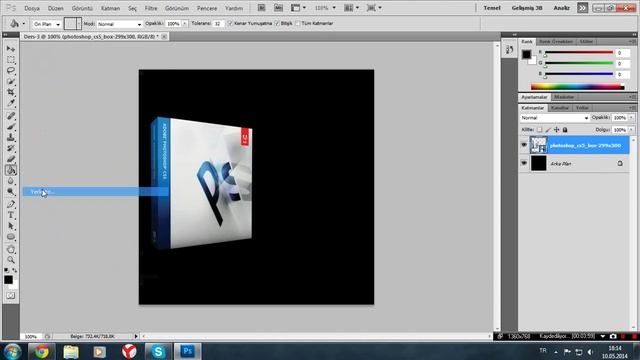Click the red R color slider
Viewport: 640px width, 360px height.
point(579,52)
